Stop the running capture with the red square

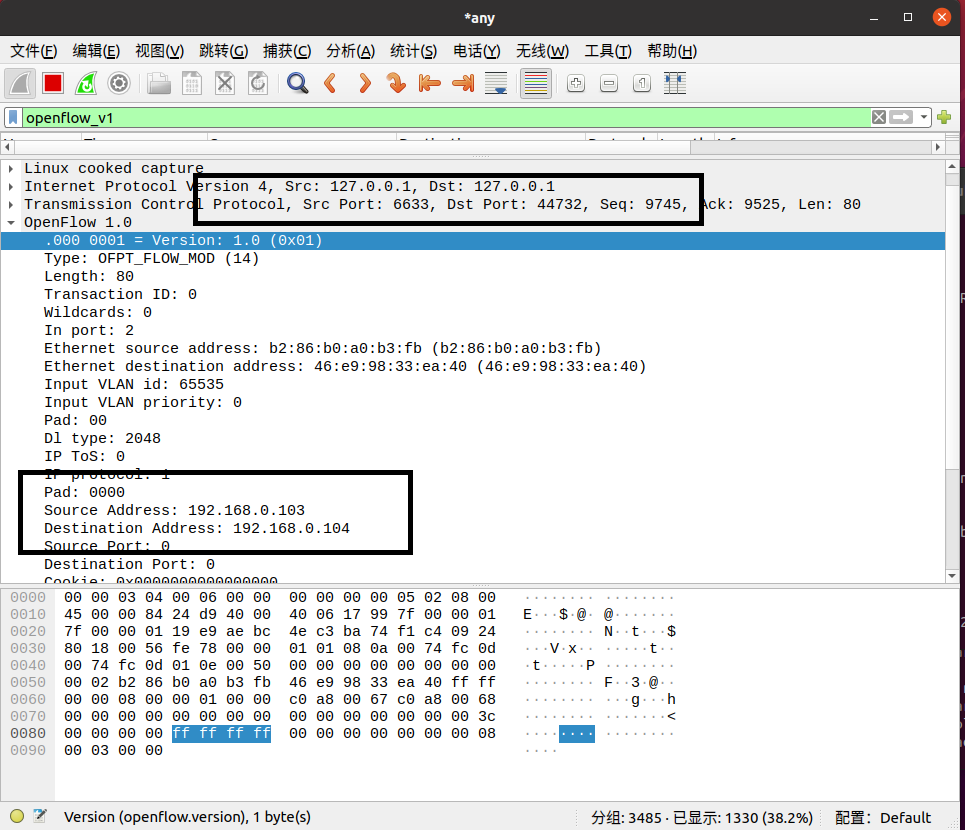pos(53,83)
